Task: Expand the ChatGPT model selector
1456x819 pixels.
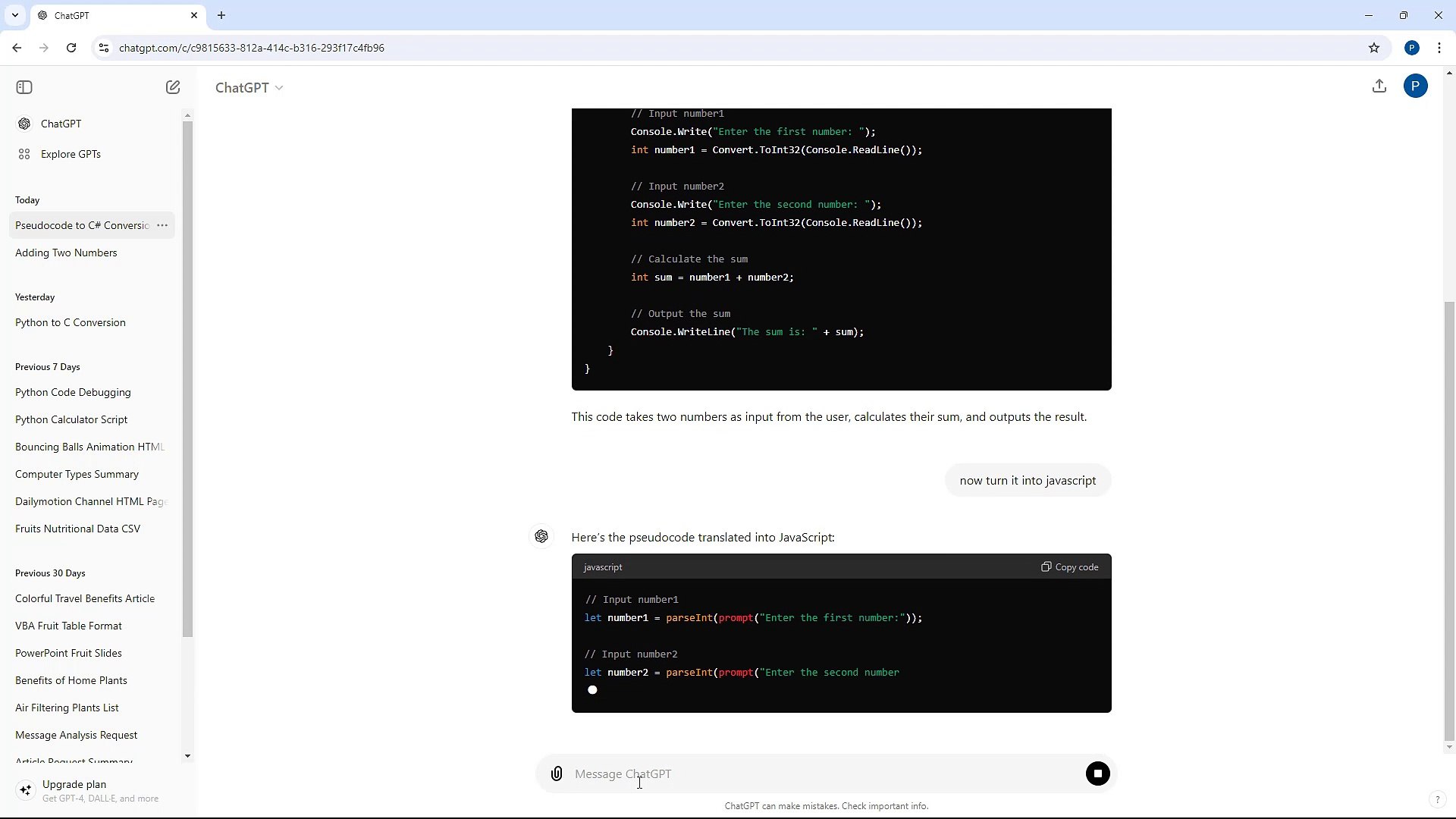Action: pos(249,87)
